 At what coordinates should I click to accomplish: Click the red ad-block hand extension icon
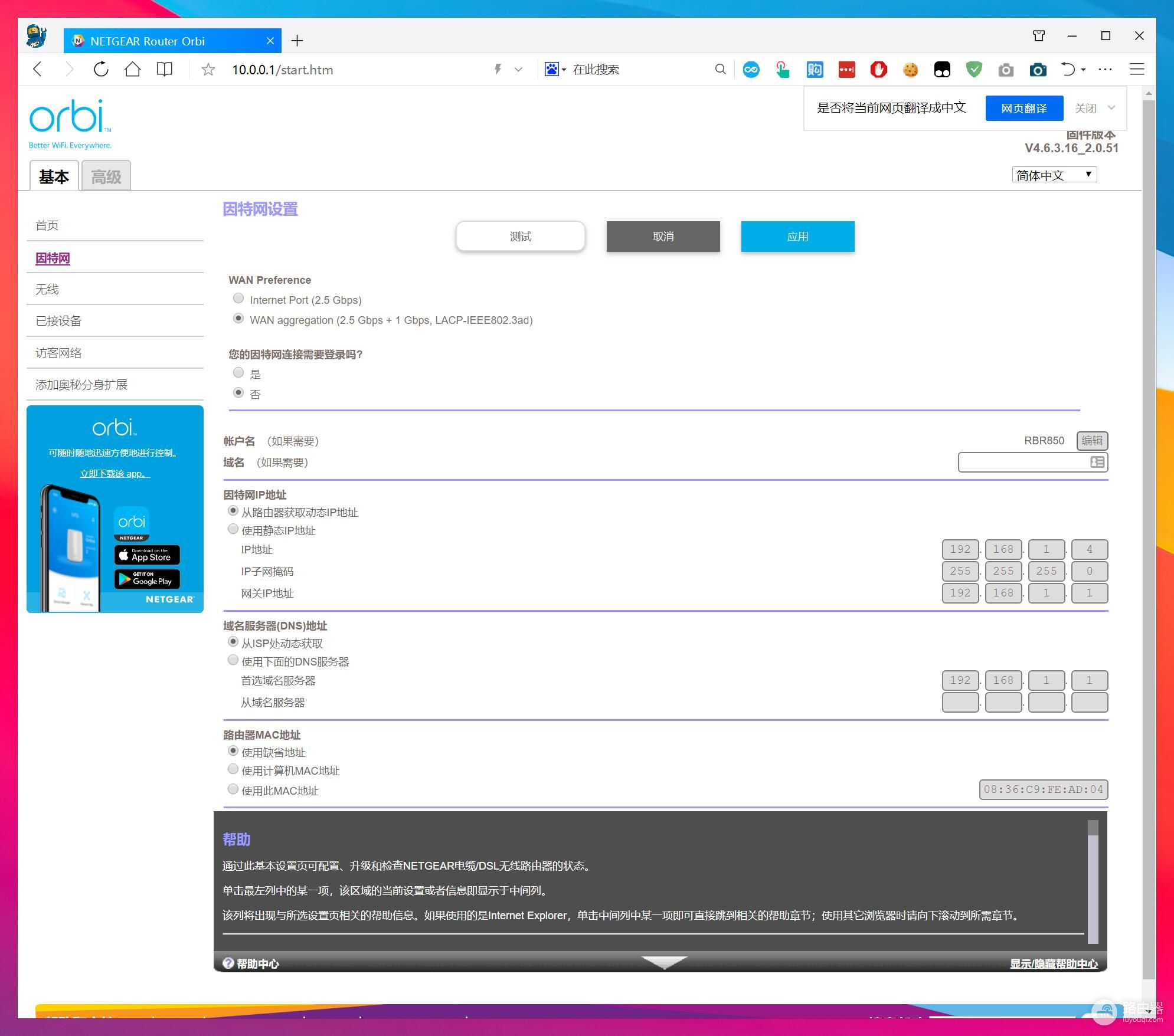[x=878, y=70]
